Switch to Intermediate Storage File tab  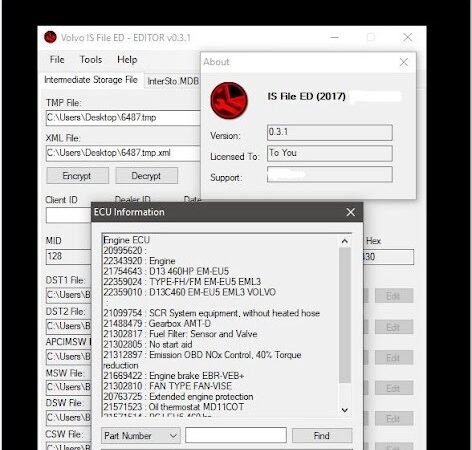[91, 80]
